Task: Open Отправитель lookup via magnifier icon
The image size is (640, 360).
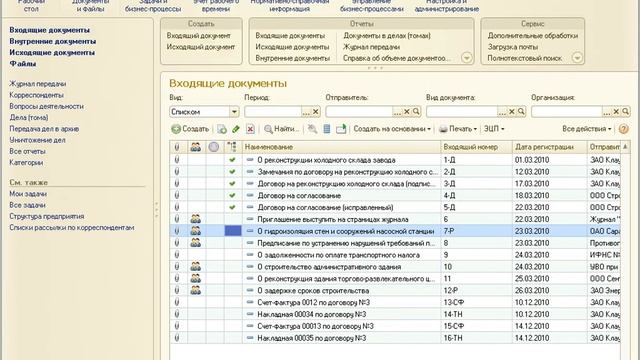Action: tap(416, 111)
